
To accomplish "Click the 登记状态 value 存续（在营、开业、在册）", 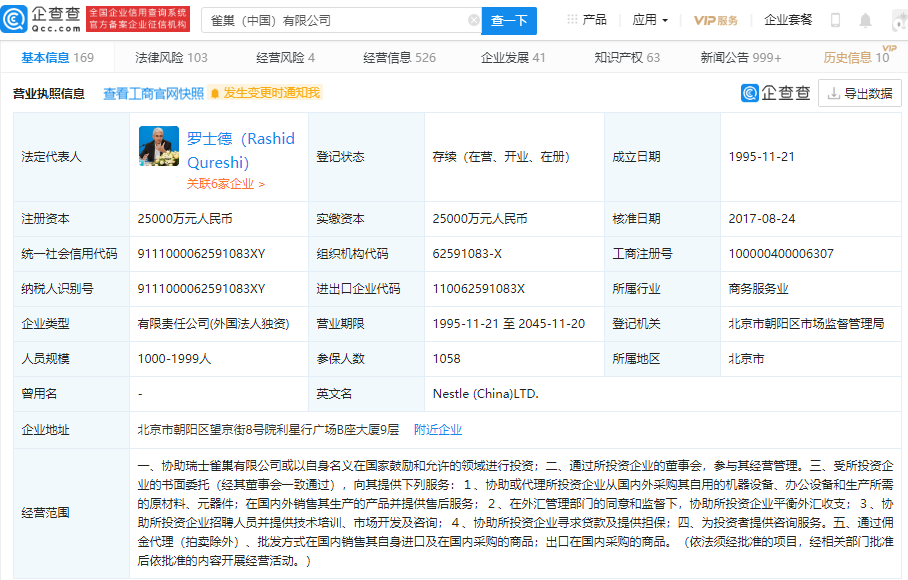I will coord(501,157).
